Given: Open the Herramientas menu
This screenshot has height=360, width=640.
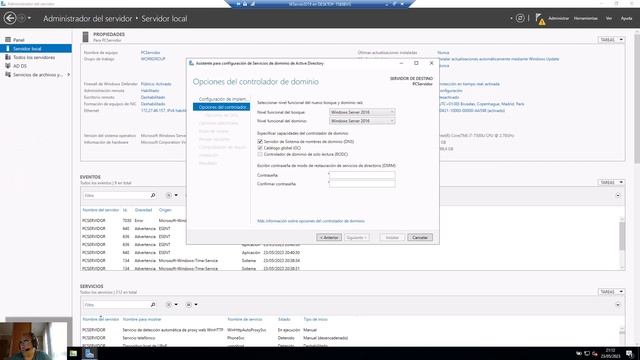Looking at the screenshot, I should (585, 18).
